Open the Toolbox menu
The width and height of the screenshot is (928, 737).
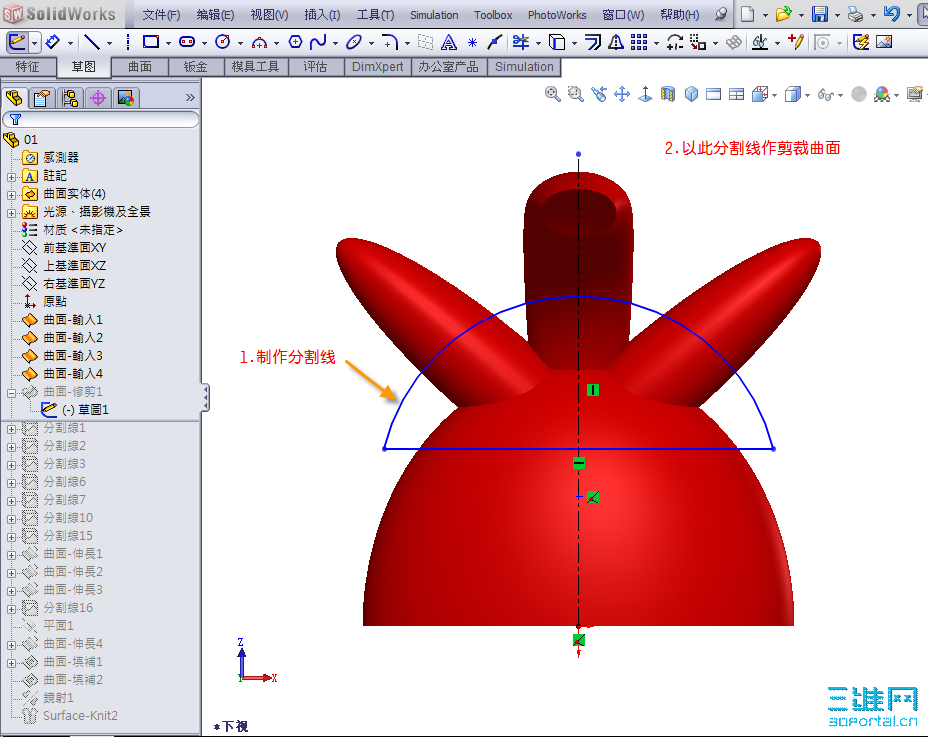493,15
